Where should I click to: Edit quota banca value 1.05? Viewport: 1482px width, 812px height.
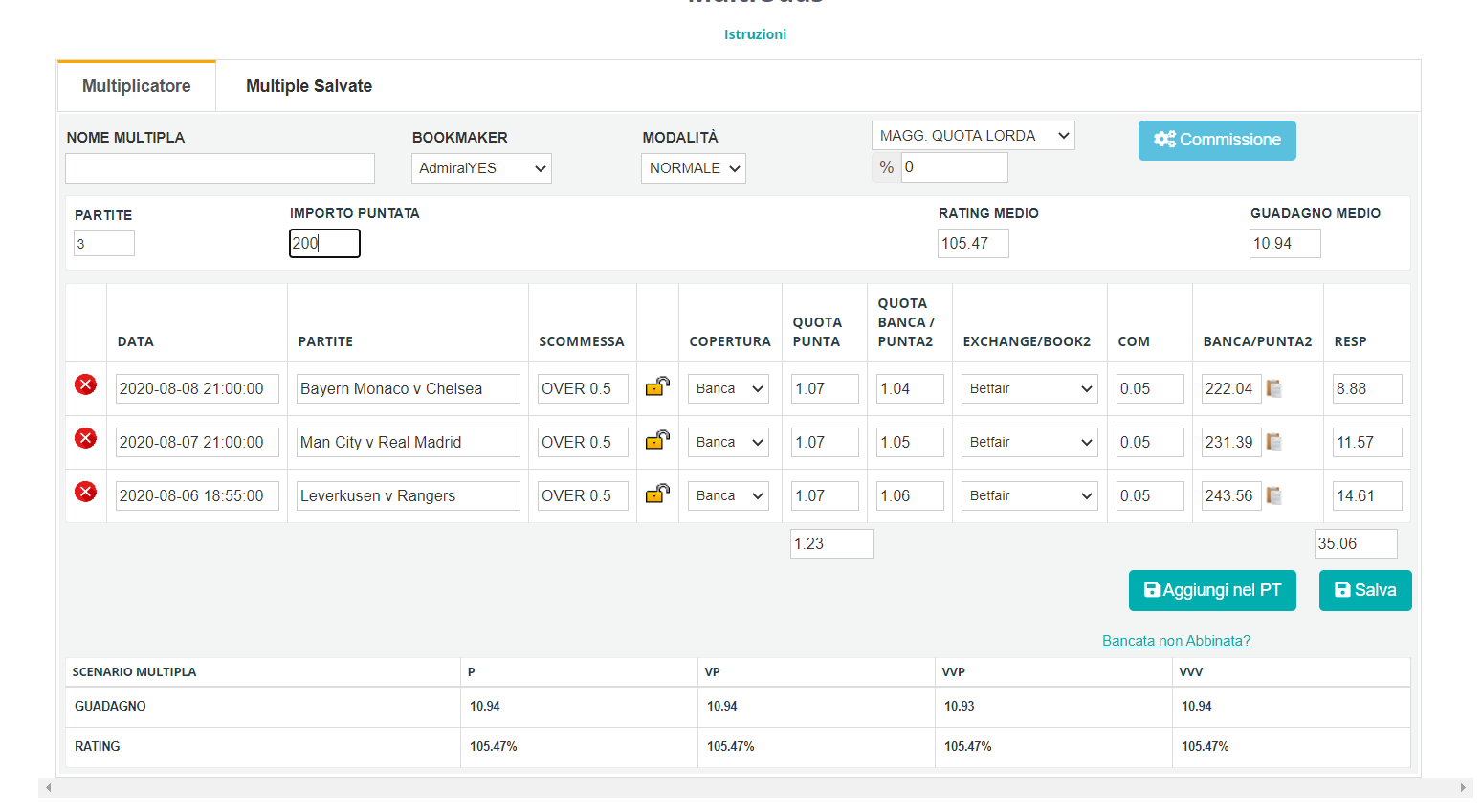910,442
